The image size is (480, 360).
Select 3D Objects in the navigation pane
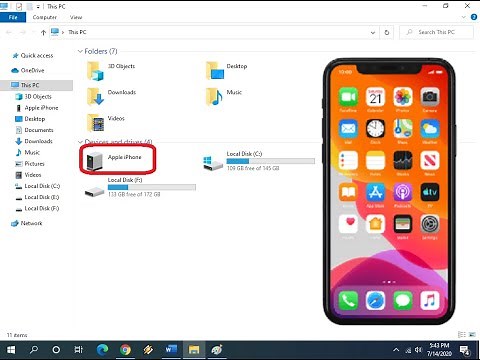[33, 96]
